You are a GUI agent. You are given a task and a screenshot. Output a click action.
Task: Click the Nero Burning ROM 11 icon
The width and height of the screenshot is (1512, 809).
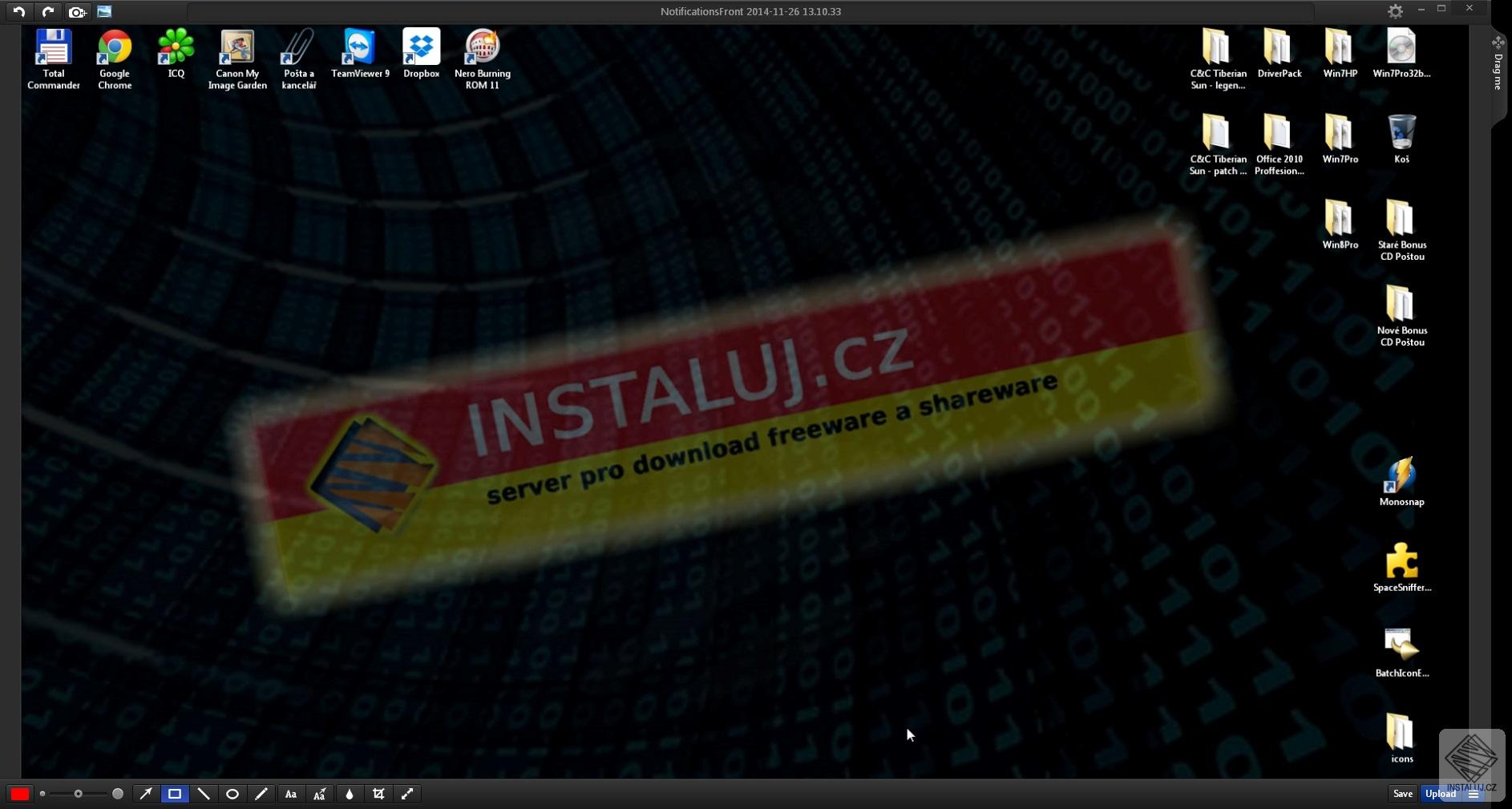coord(483,59)
